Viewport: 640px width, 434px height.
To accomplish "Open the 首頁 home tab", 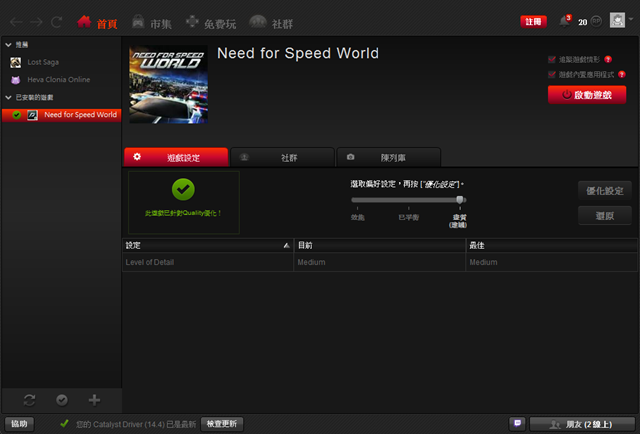I will pos(97,22).
